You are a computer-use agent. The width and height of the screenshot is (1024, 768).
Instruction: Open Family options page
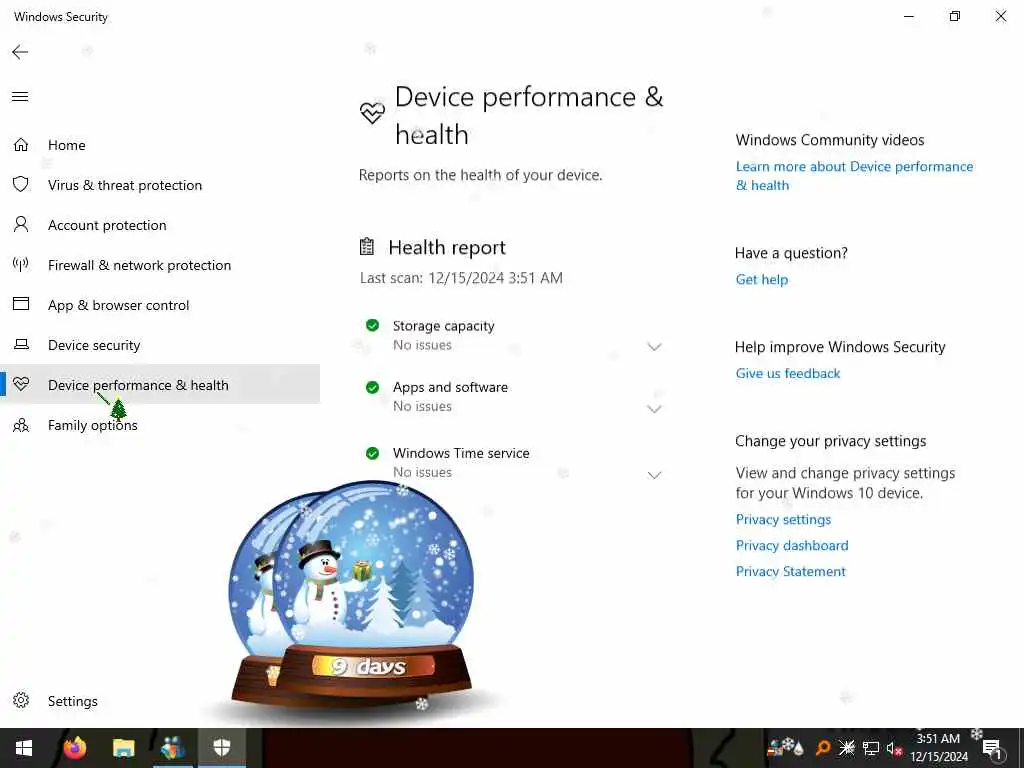pyautogui.click(x=160, y=425)
